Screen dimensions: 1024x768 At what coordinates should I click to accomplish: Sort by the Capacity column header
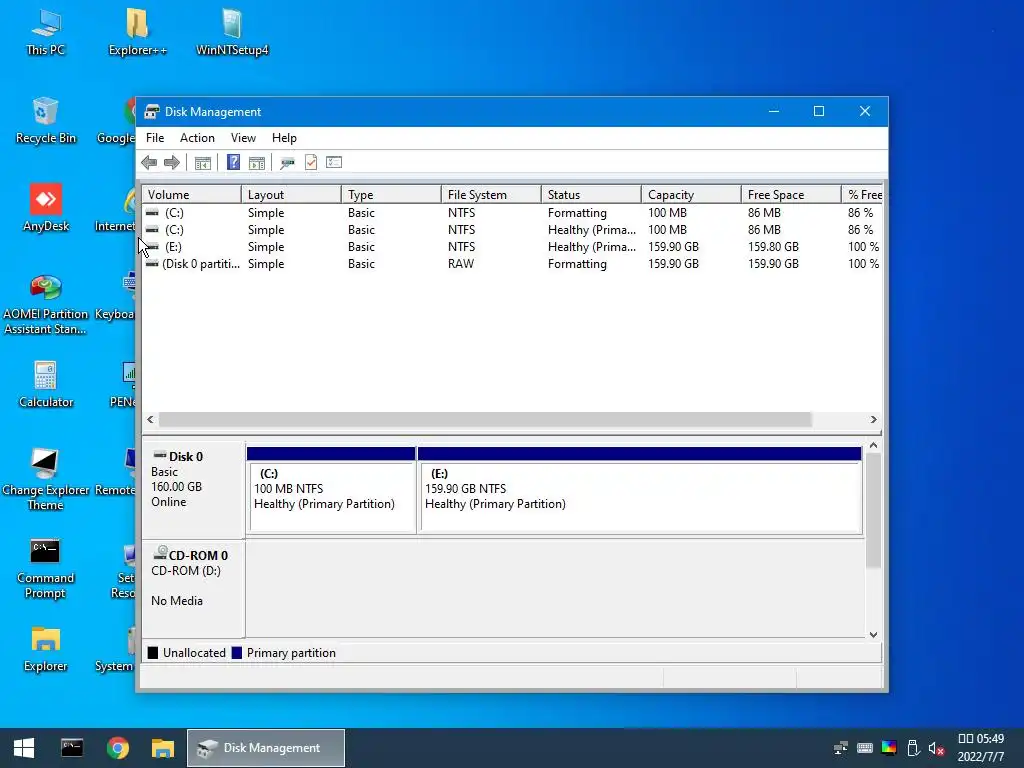pos(691,195)
